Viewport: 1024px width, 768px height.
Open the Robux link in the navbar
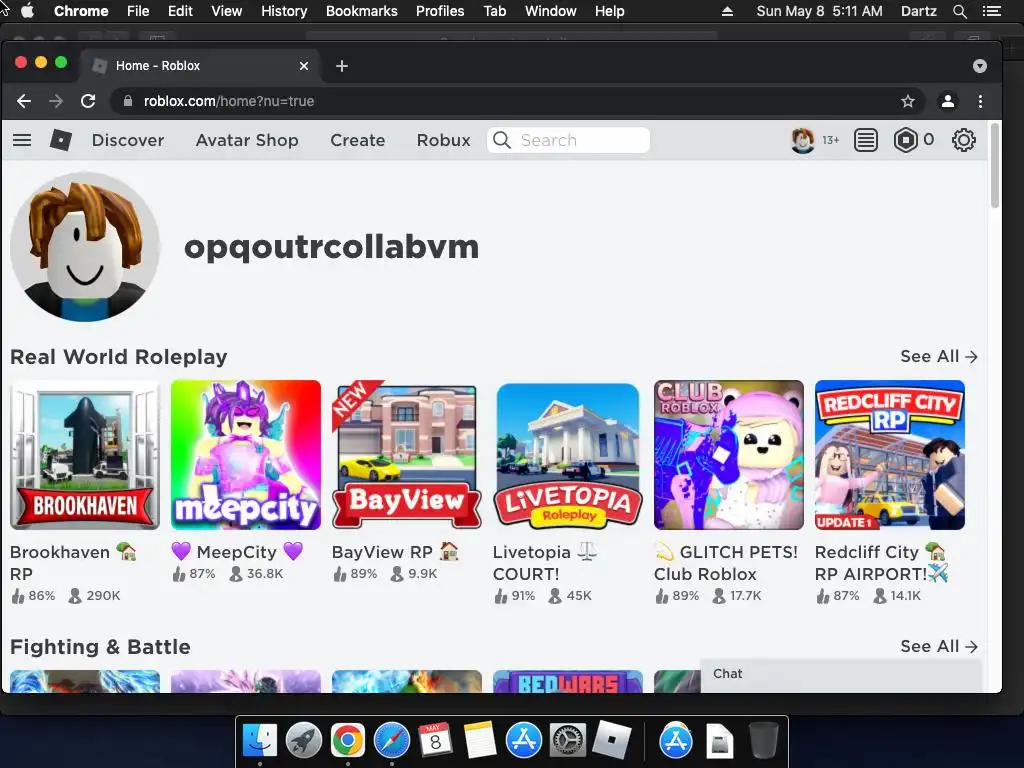pyautogui.click(x=443, y=140)
